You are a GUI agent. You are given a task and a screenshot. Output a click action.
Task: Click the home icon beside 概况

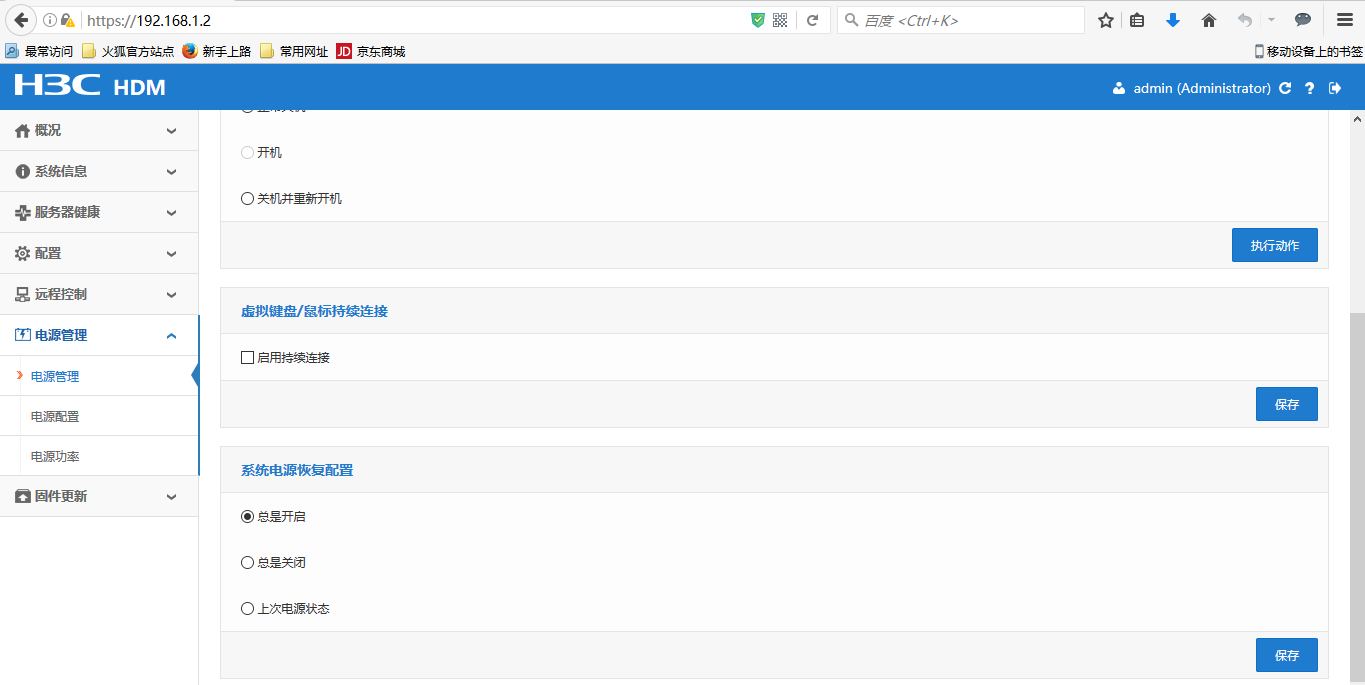22,131
